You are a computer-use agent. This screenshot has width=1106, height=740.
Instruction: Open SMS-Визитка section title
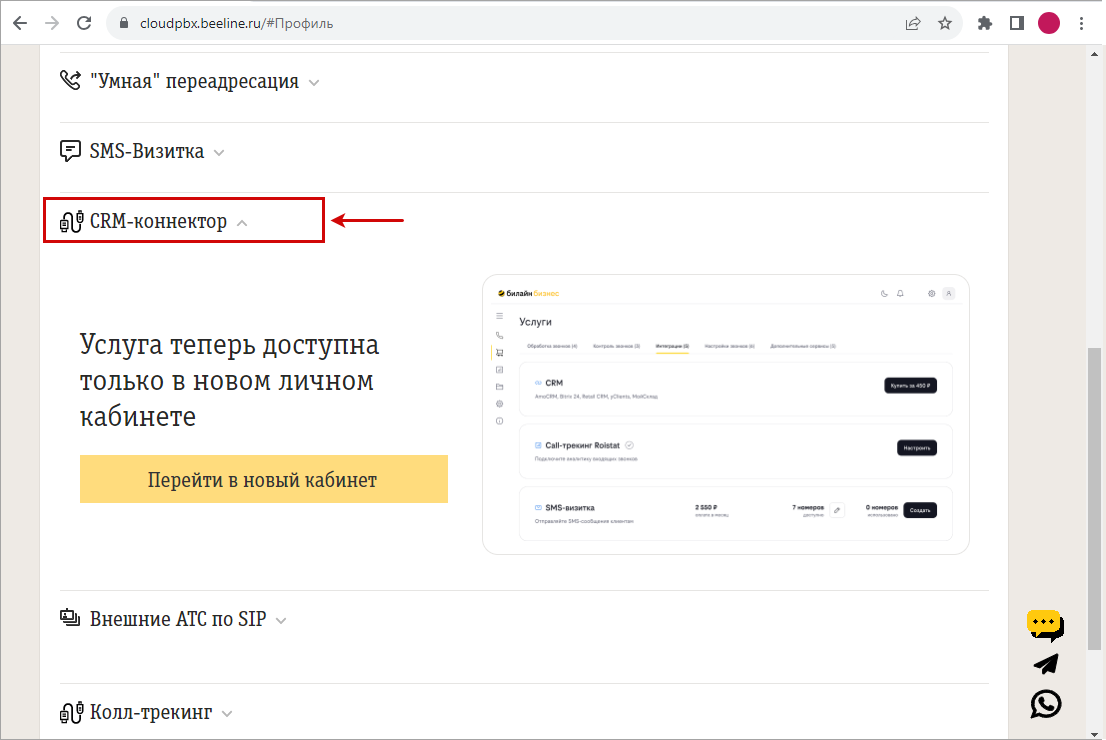(147, 151)
